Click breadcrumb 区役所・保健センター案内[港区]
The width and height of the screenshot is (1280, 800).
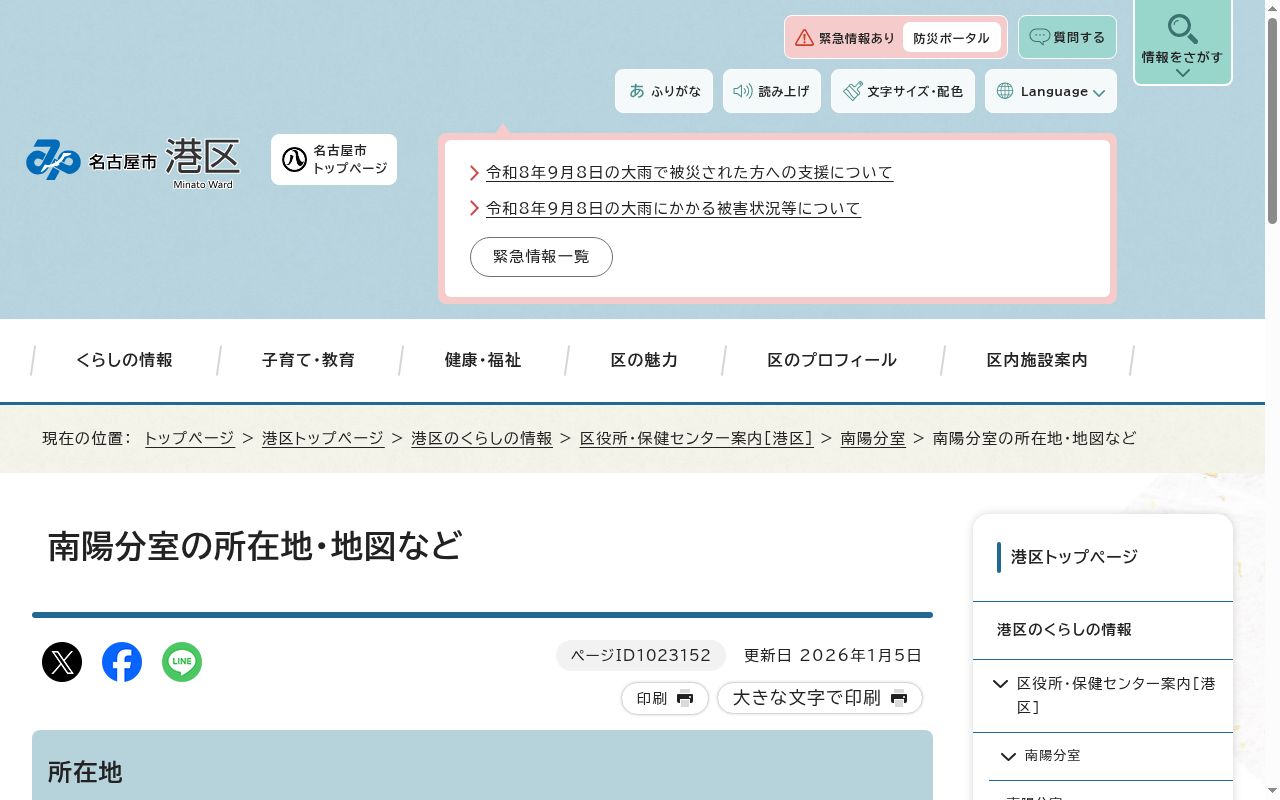697,438
